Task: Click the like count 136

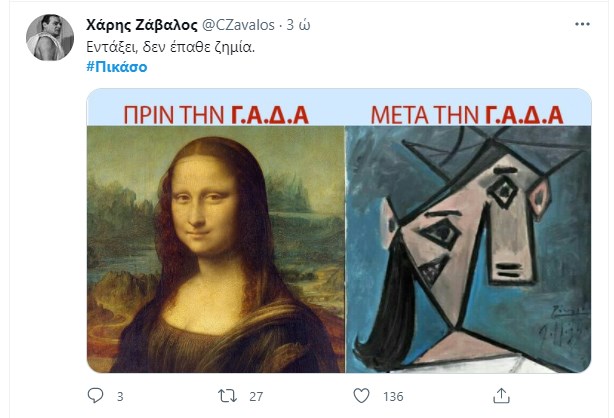Action: (393, 396)
